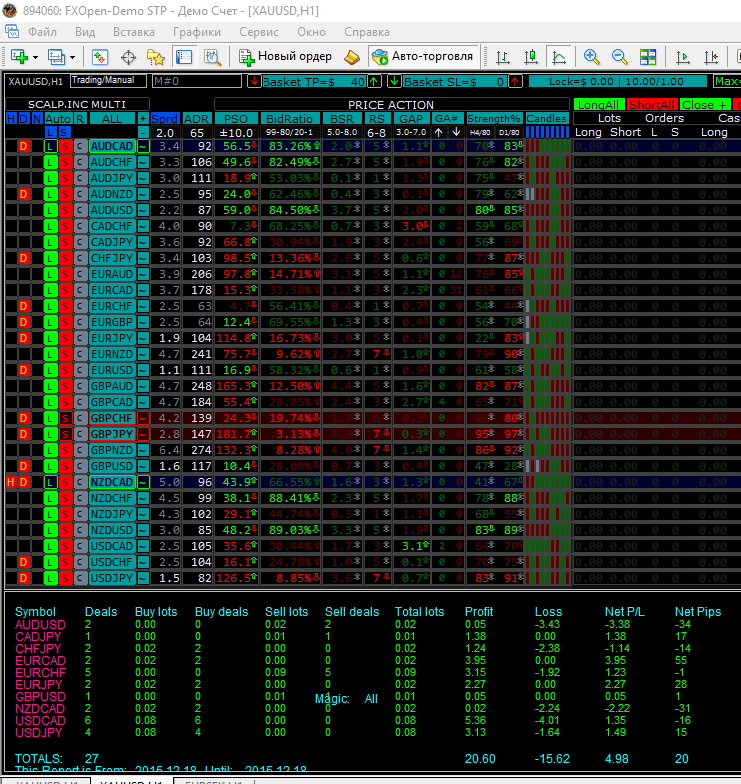Select the EURJPY symbol button

point(112,338)
